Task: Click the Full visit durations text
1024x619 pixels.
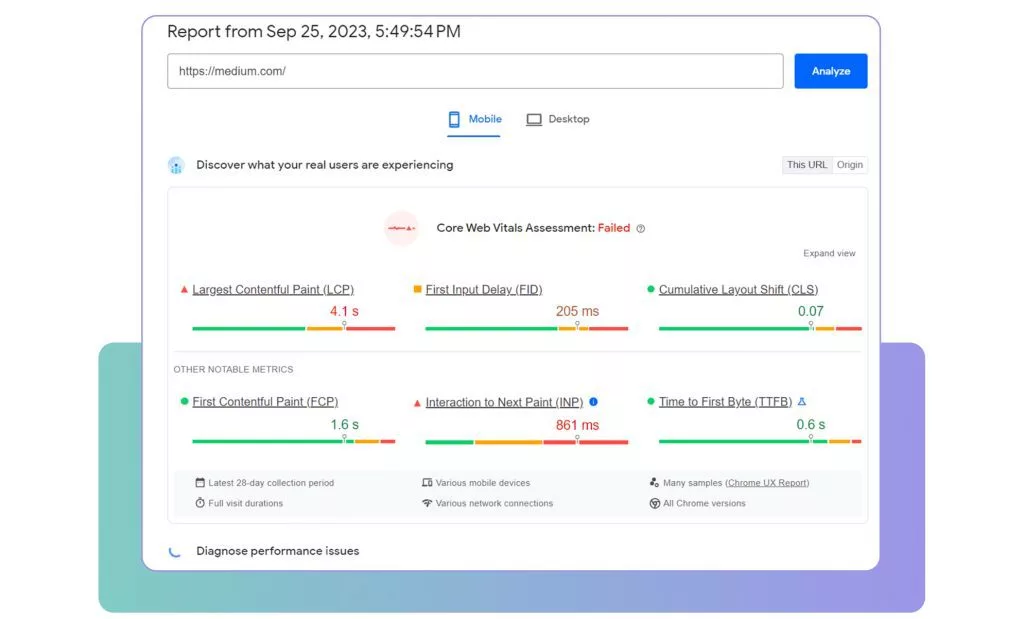Action: pos(246,503)
